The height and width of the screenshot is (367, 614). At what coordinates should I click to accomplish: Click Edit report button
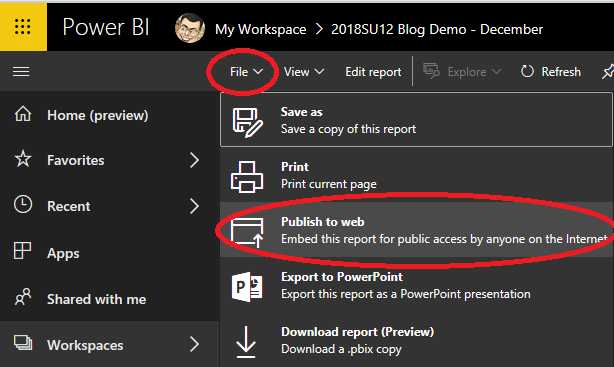tap(373, 72)
